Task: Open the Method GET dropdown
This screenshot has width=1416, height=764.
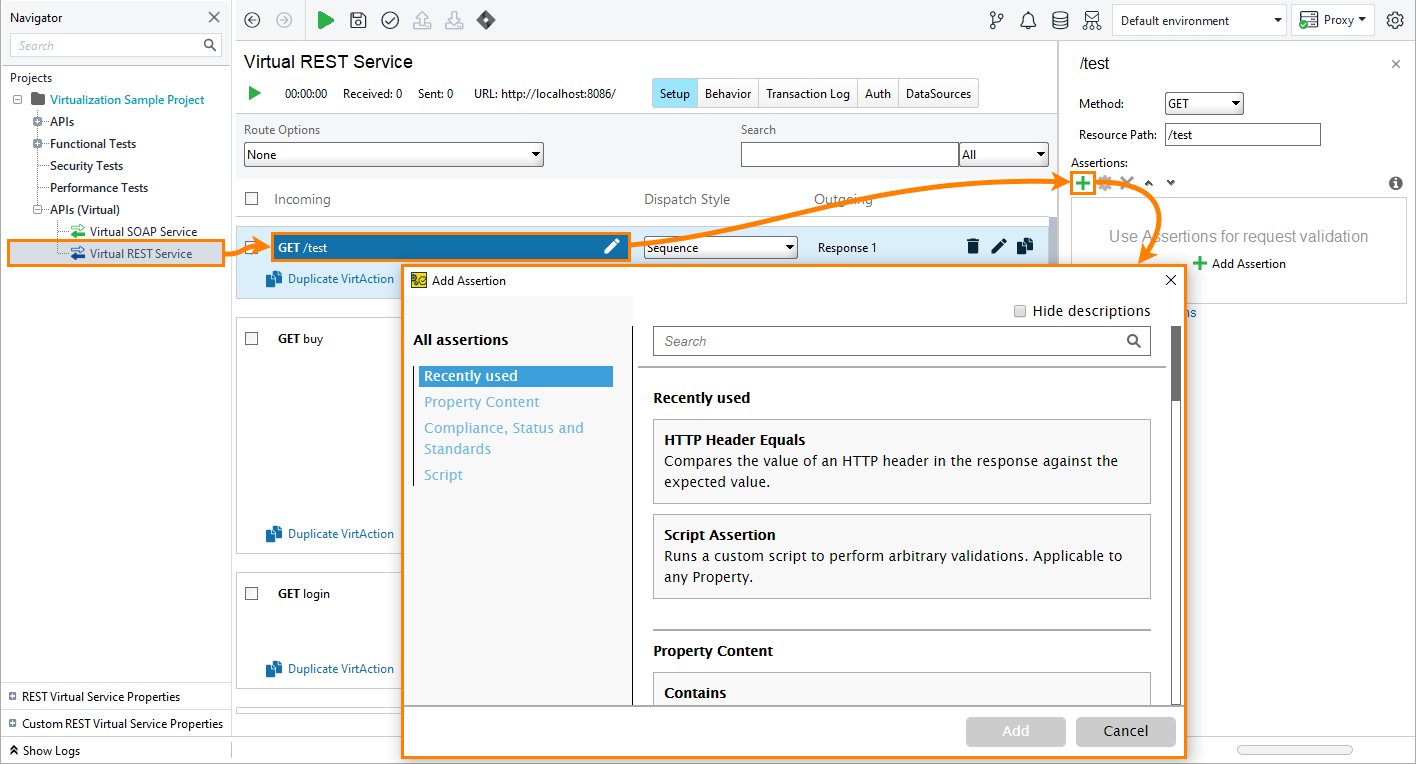Action: (x=1203, y=103)
